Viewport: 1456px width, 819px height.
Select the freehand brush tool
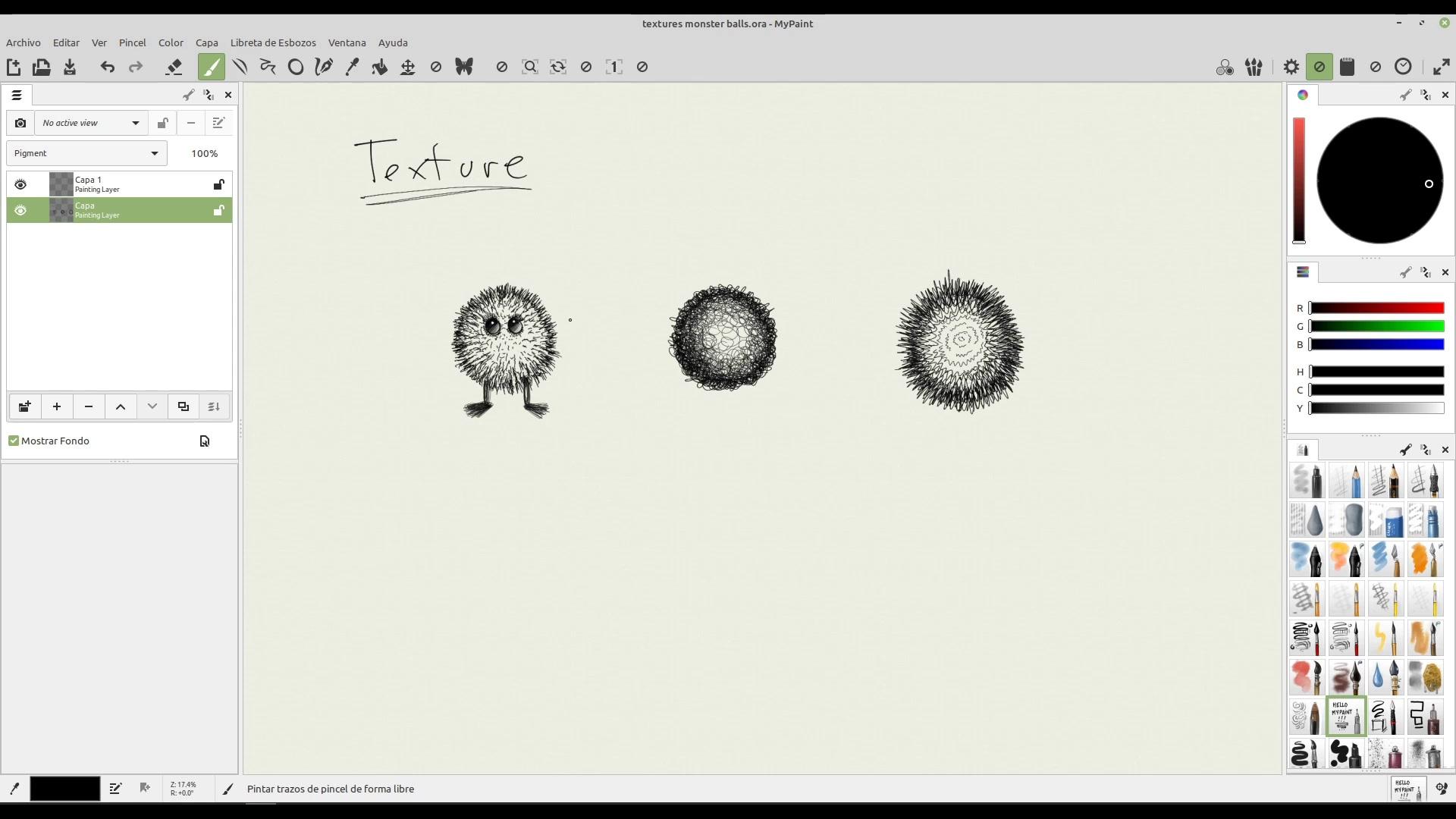[x=212, y=67]
